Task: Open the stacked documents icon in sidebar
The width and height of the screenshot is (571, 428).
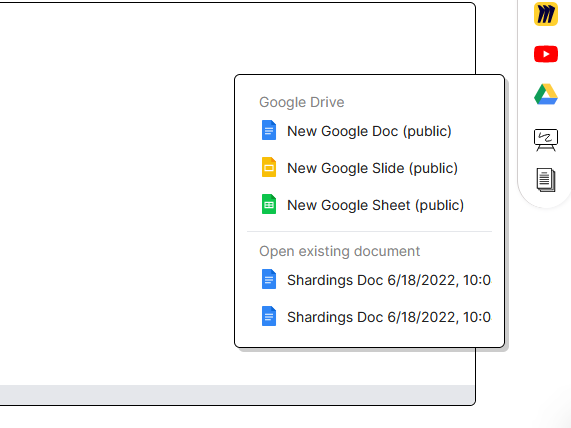Action: pos(546,180)
